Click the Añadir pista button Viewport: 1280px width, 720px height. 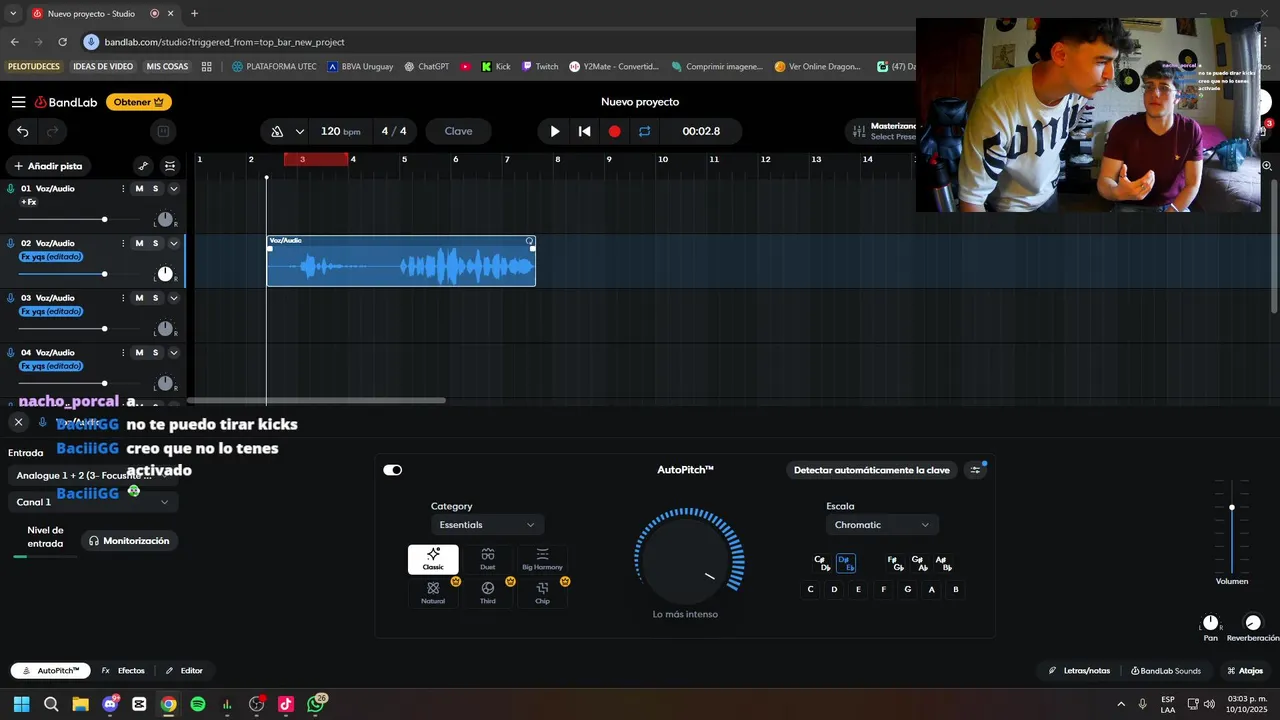[48, 166]
